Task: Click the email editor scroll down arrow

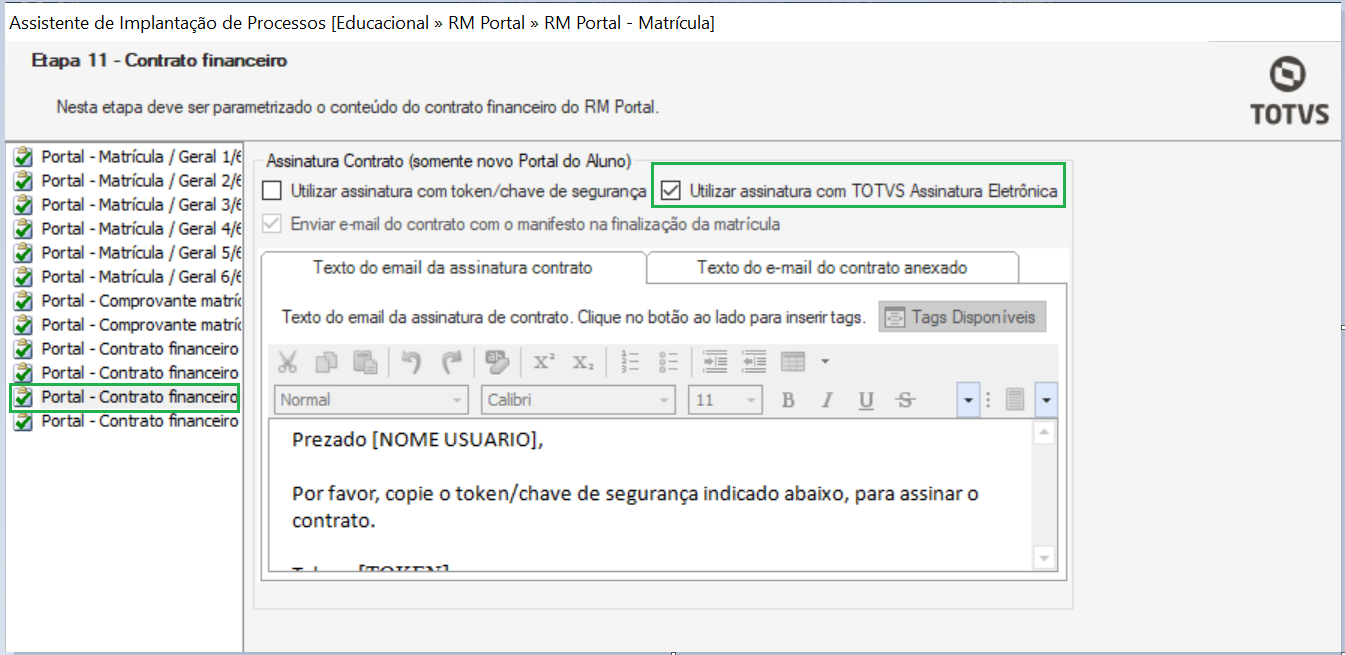Action: coord(1043,558)
